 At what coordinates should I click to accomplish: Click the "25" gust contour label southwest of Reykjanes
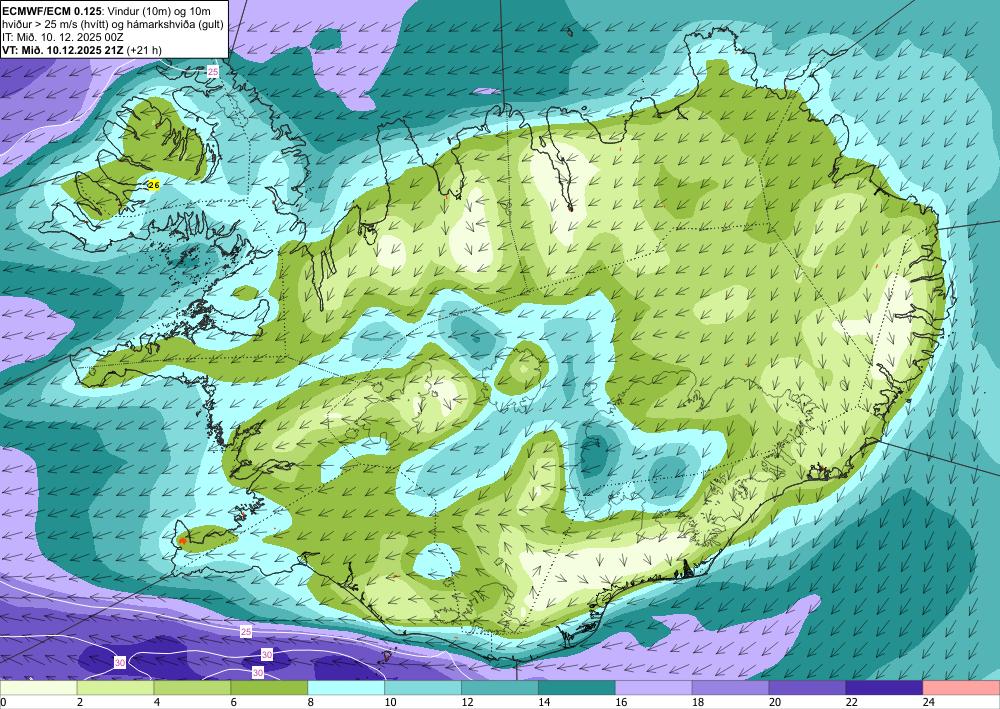click(246, 632)
